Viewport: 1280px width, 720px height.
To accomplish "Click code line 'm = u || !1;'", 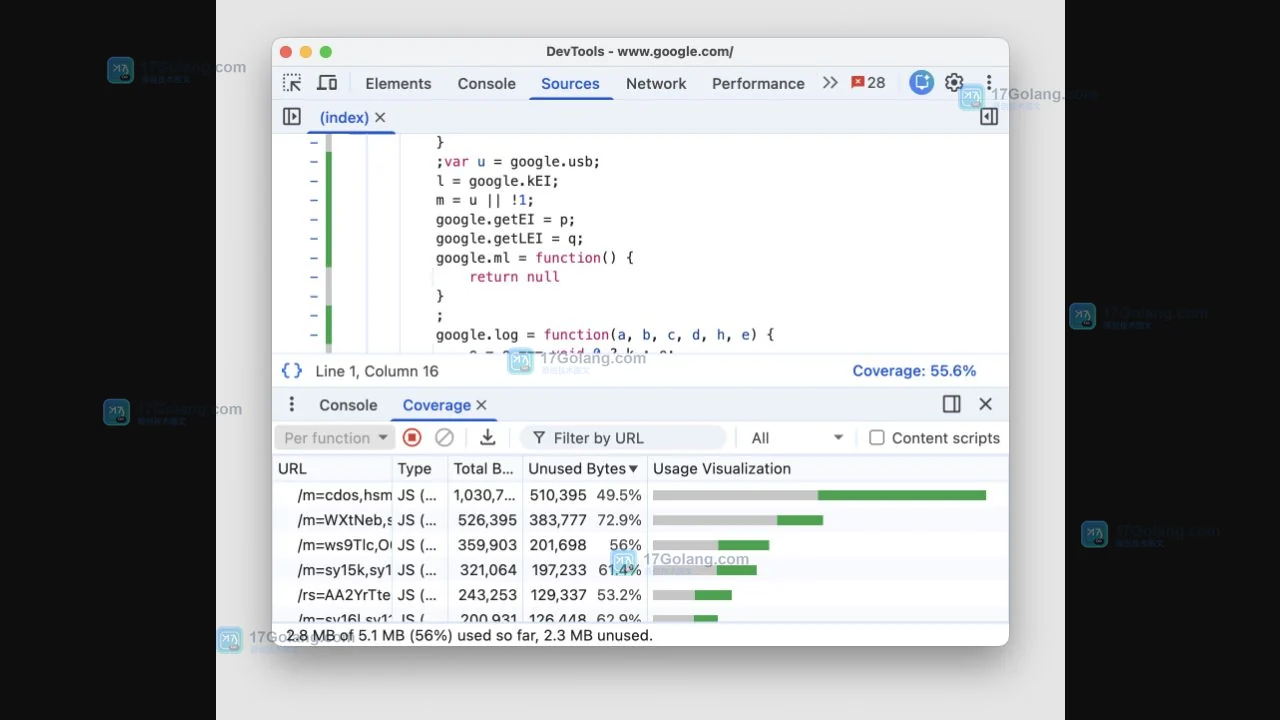I will (485, 200).
